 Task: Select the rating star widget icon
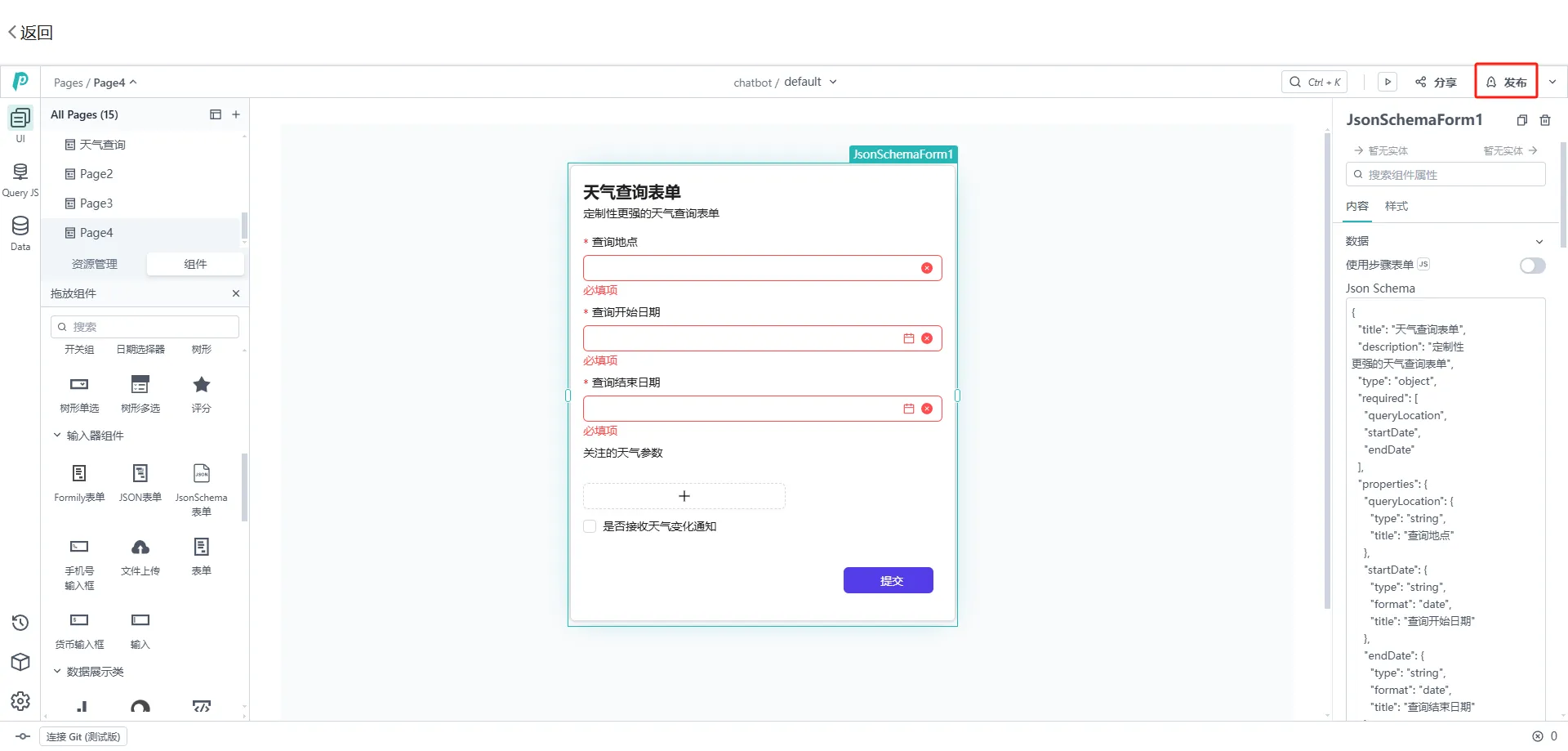(x=202, y=384)
